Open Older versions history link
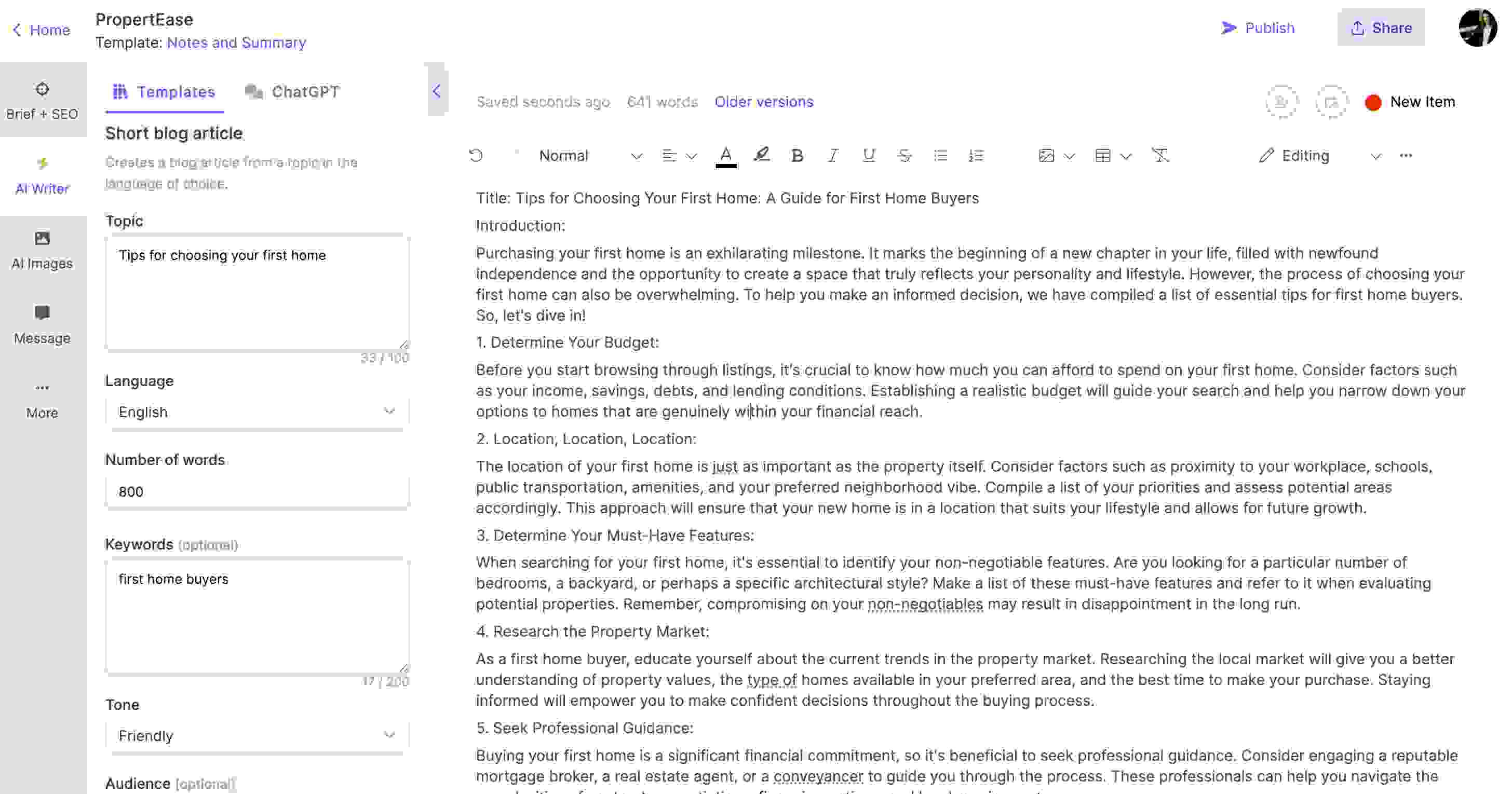This screenshot has height=794, width=1512. (763, 101)
